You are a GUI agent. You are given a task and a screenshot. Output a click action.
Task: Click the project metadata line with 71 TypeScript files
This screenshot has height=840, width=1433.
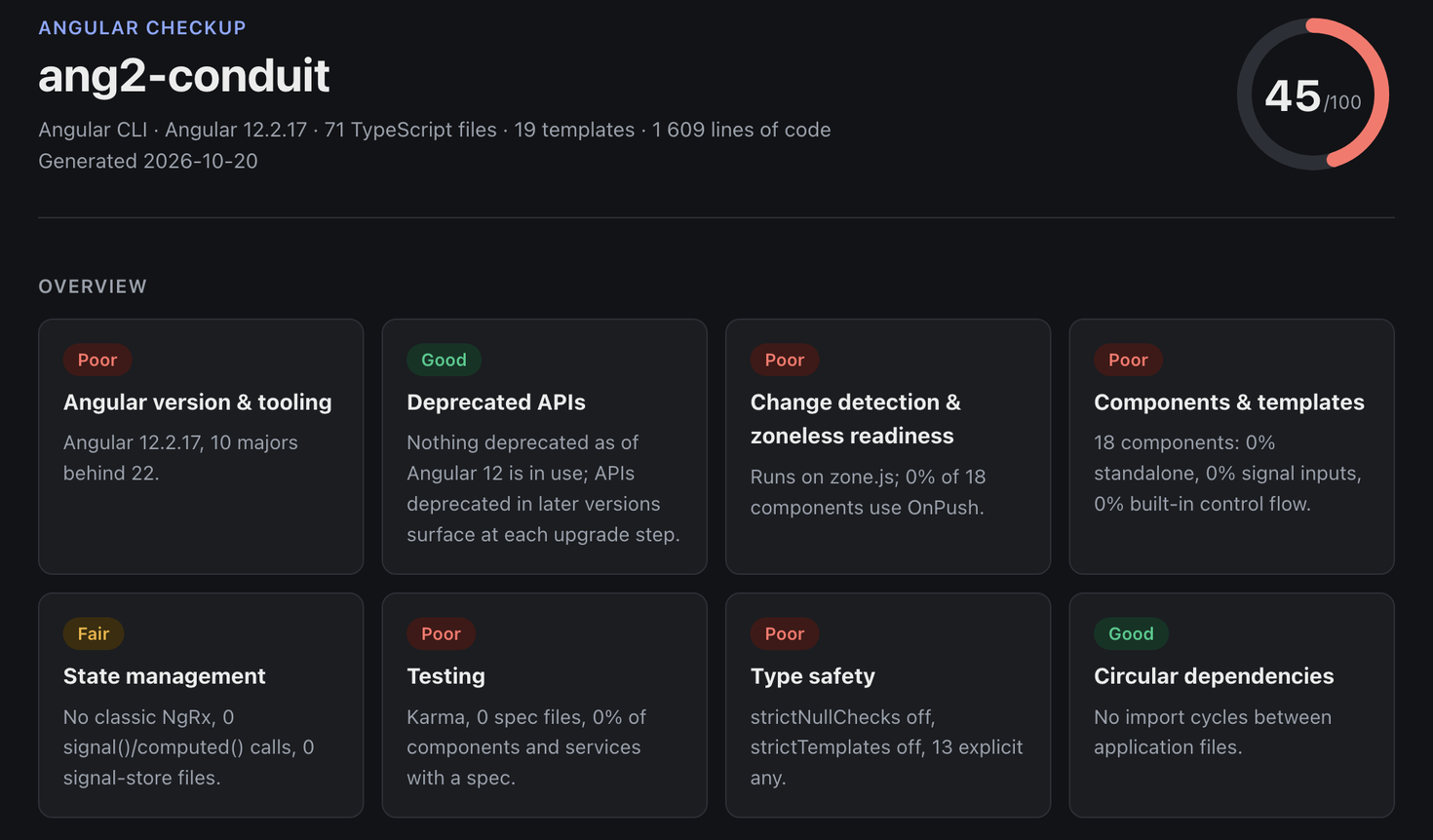click(435, 130)
